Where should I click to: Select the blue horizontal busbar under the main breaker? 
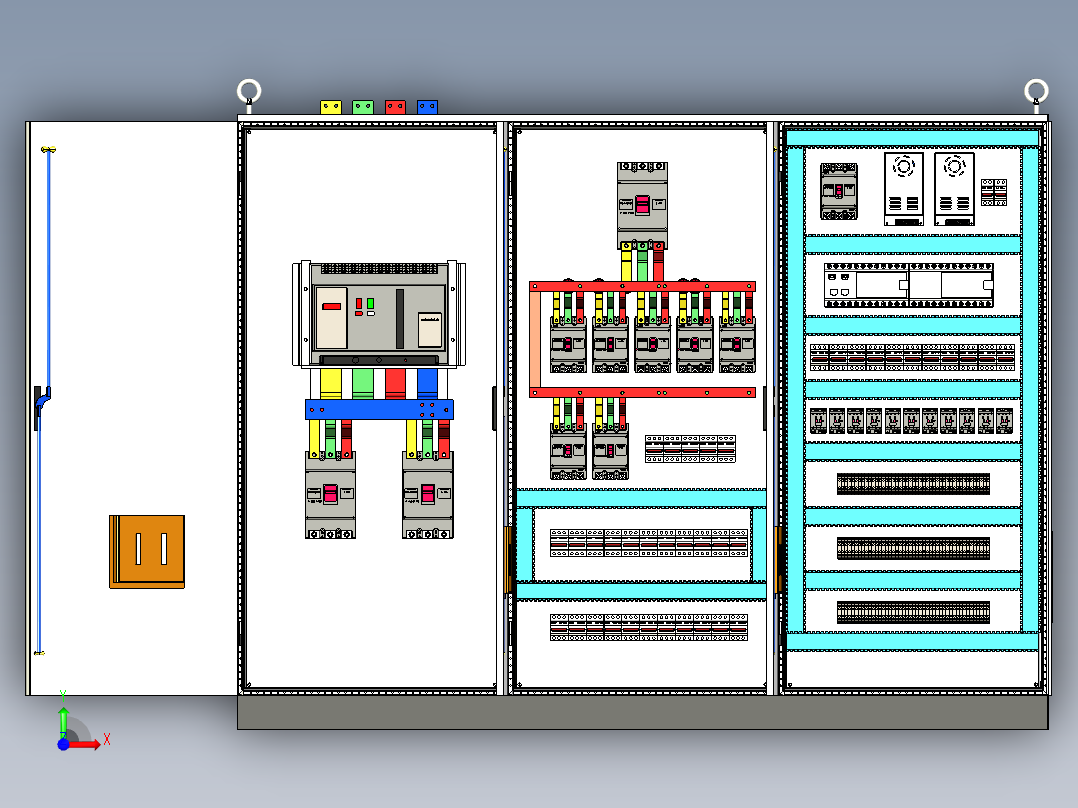(380, 409)
